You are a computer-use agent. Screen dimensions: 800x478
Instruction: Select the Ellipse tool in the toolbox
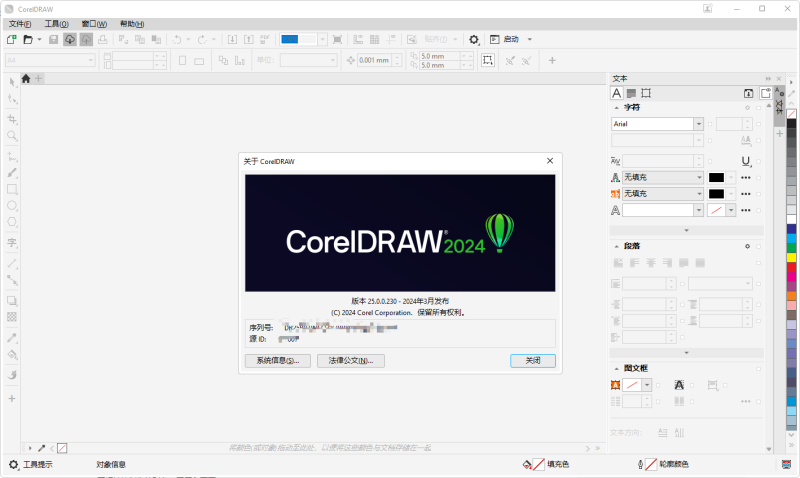click(12, 206)
